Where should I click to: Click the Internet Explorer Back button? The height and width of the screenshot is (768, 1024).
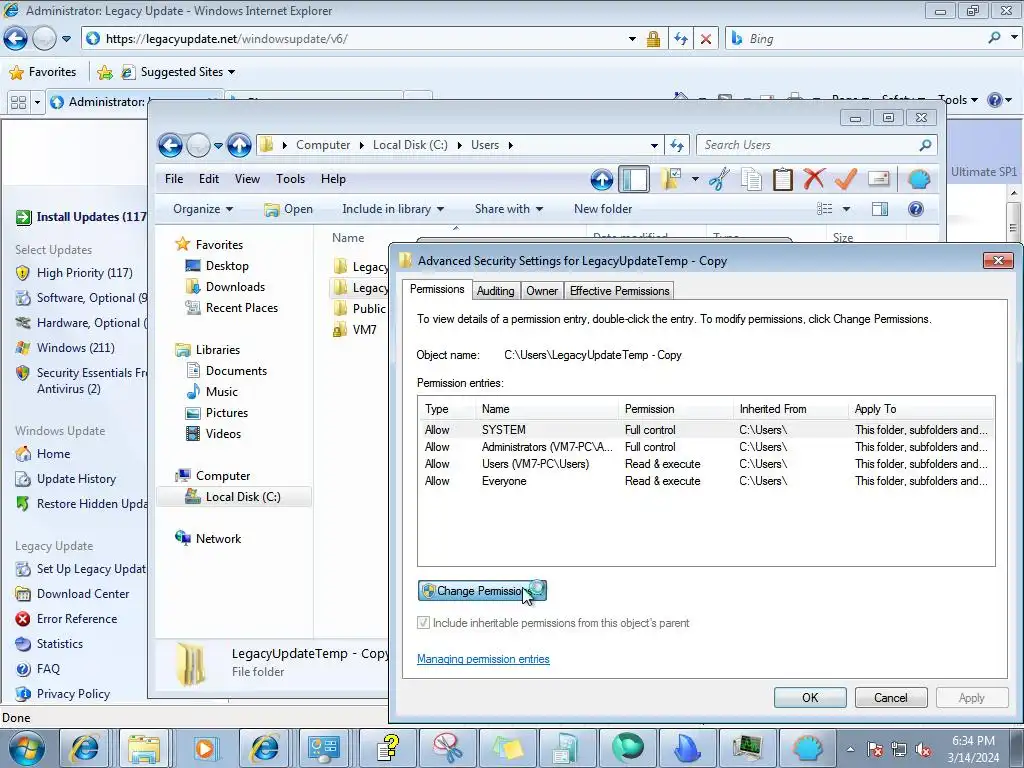pyautogui.click(x=16, y=39)
